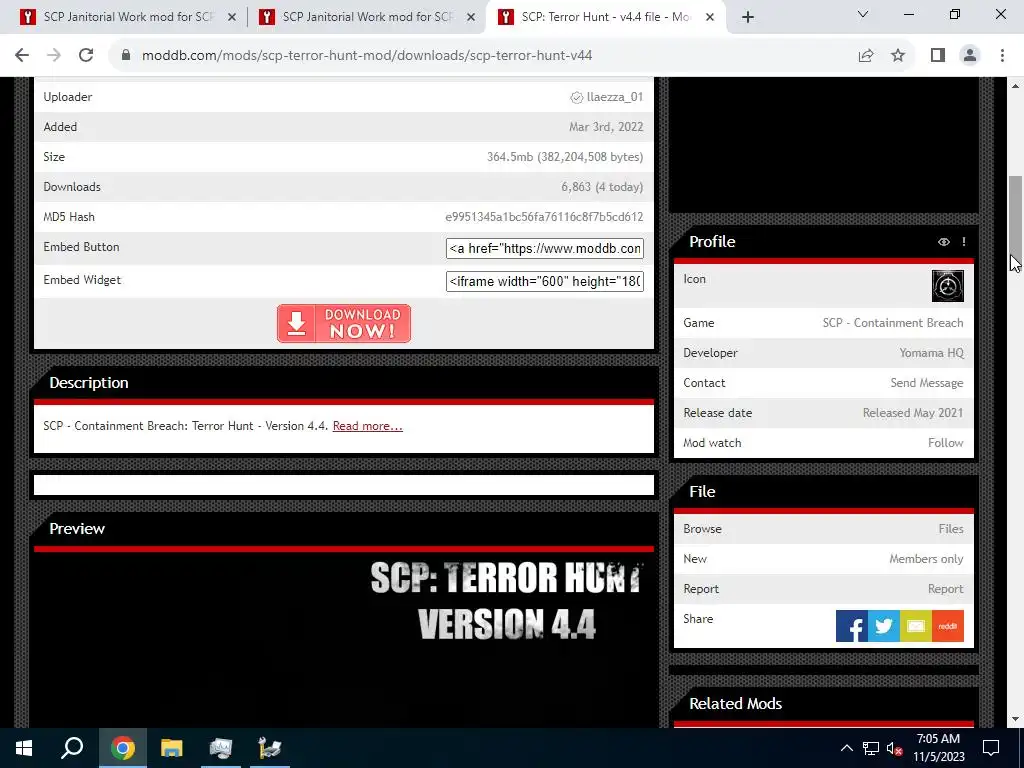Click Members only link next to New
1024x768 pixels.
click(x=926, y=559)
